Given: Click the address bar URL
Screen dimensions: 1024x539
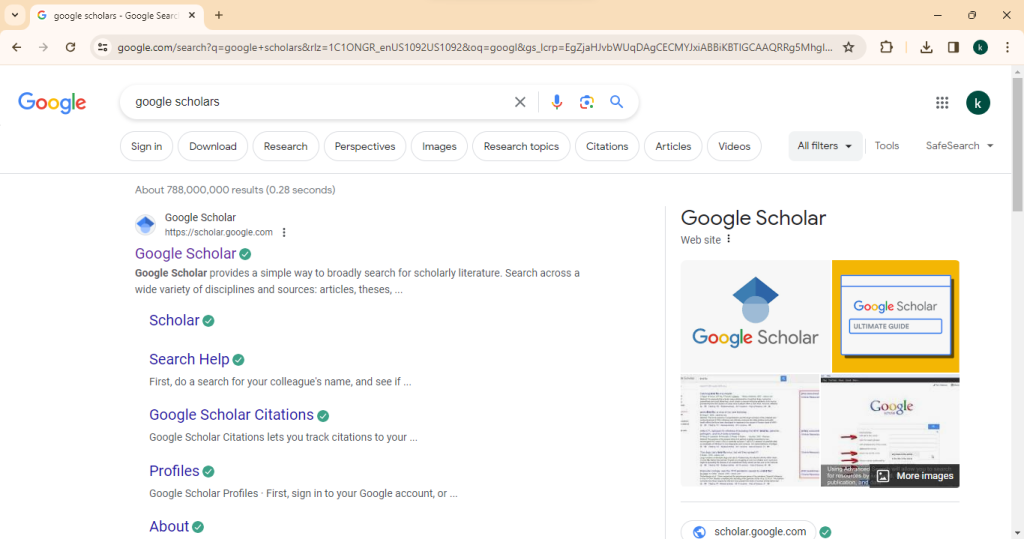Looking at the screenshot, I should 475,47.
